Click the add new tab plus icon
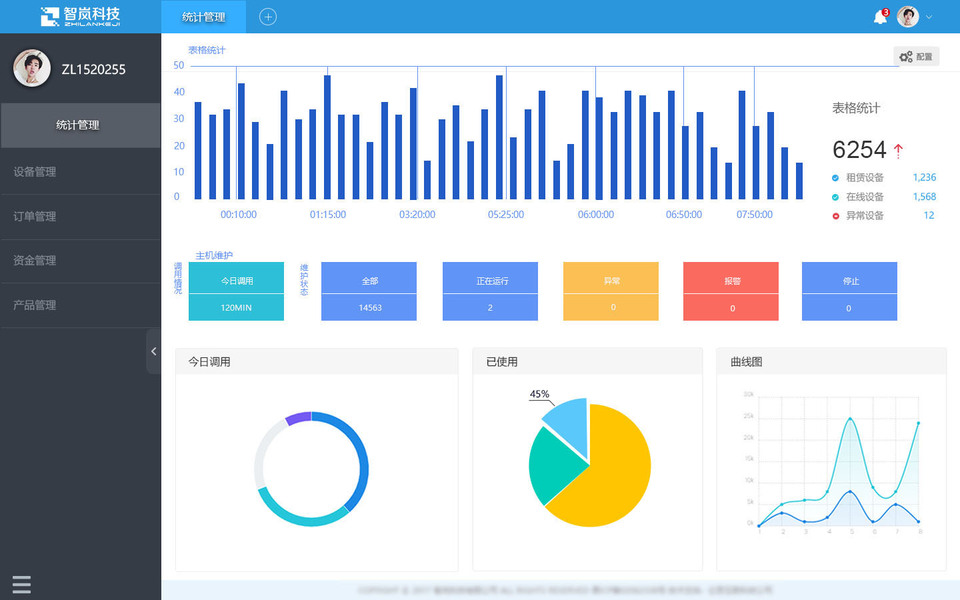The image size is (960, 600). point(268,17)
